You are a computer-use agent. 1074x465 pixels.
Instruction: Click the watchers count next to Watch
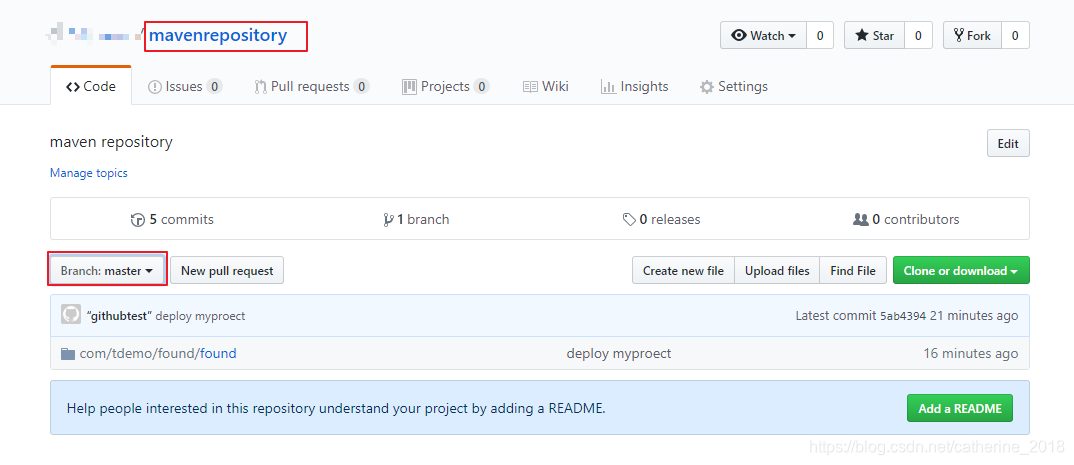coord(820,36)
